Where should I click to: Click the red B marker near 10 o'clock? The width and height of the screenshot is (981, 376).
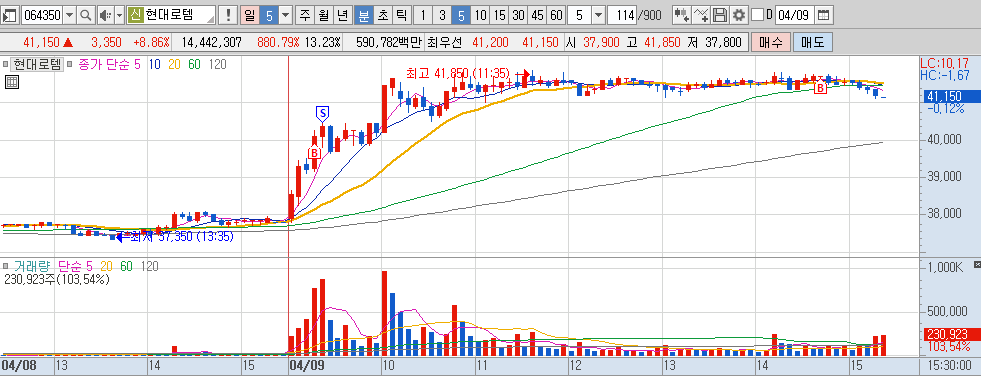point(314,152)
